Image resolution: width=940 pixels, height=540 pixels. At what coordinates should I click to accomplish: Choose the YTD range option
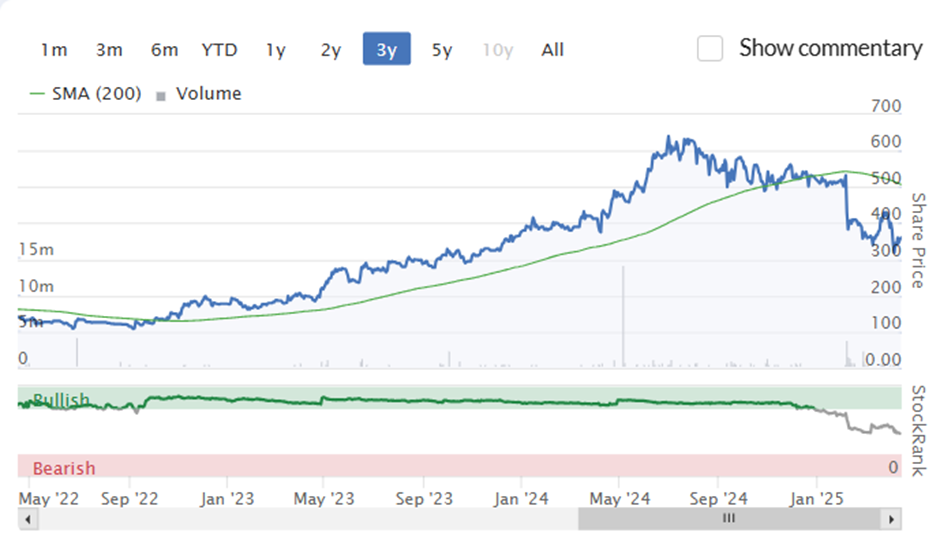[219, 49]
